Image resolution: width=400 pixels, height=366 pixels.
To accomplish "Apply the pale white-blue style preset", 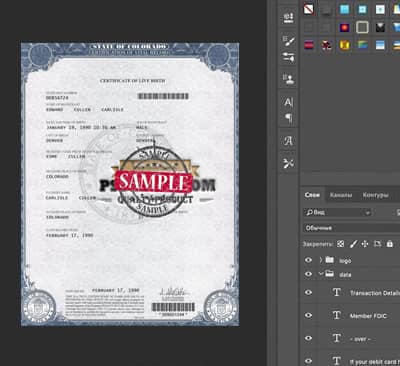I will (380, 9).
